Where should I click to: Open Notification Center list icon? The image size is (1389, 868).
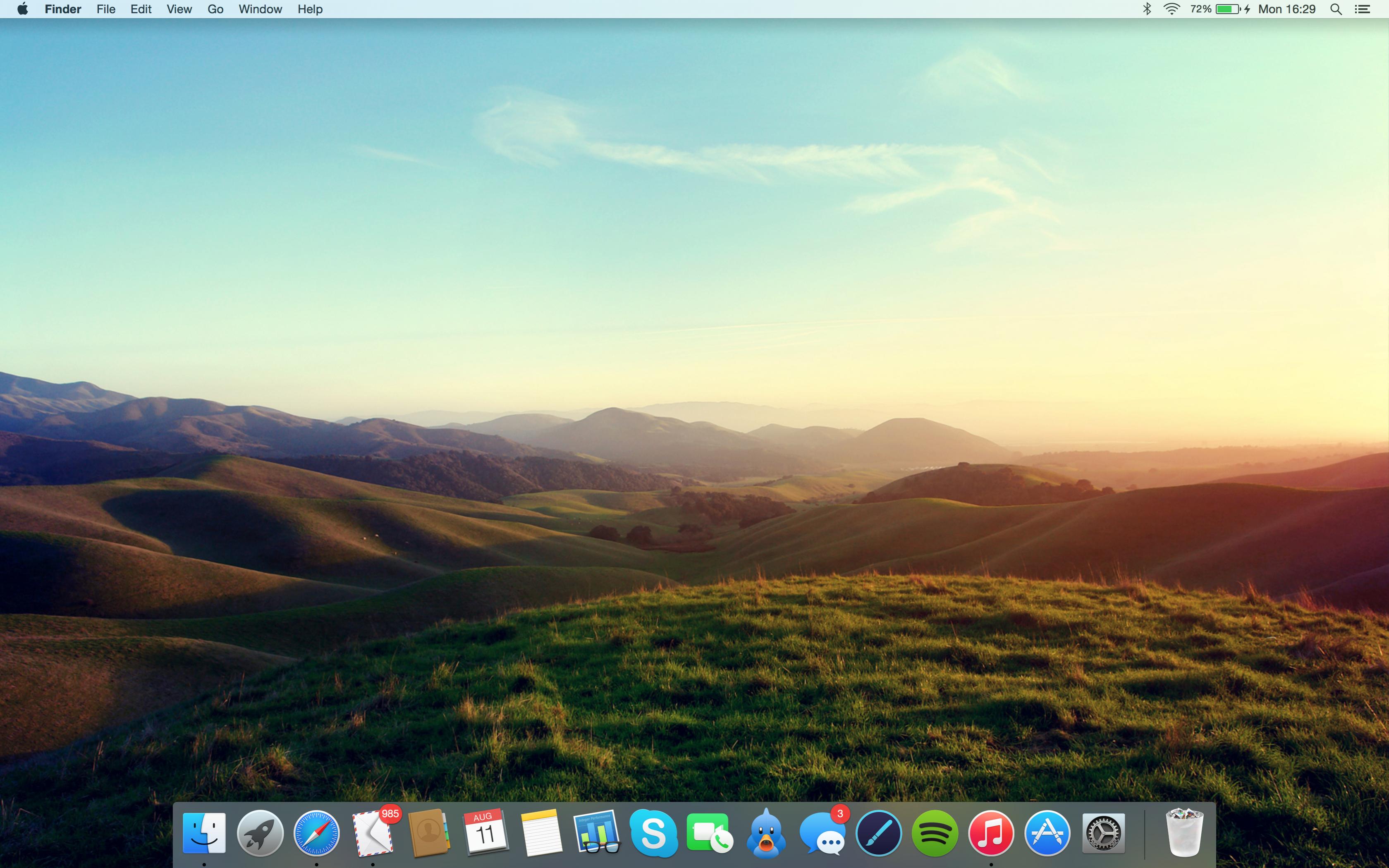tap(1363, 9)
